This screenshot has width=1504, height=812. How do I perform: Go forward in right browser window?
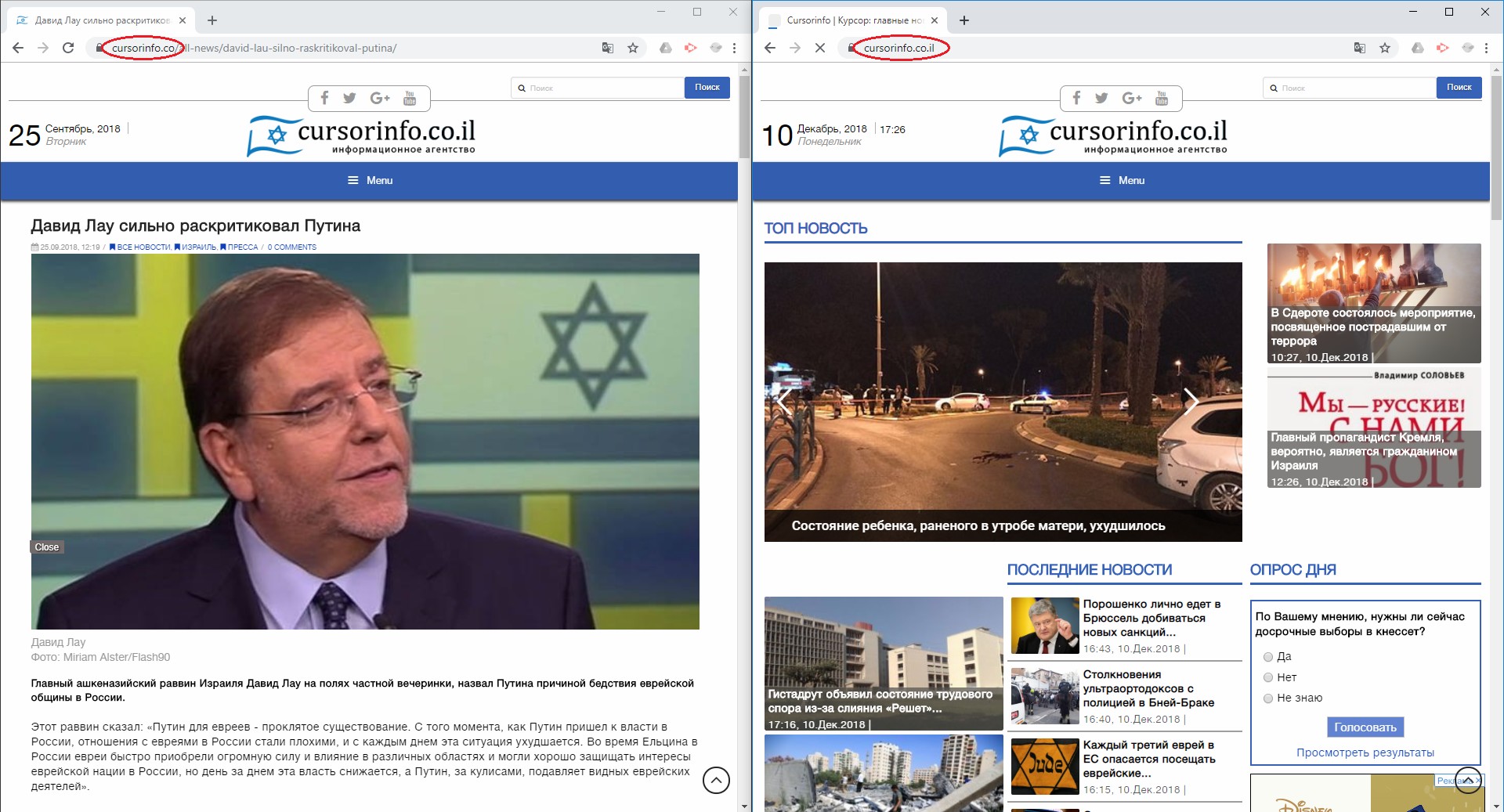tap(795, 48)
